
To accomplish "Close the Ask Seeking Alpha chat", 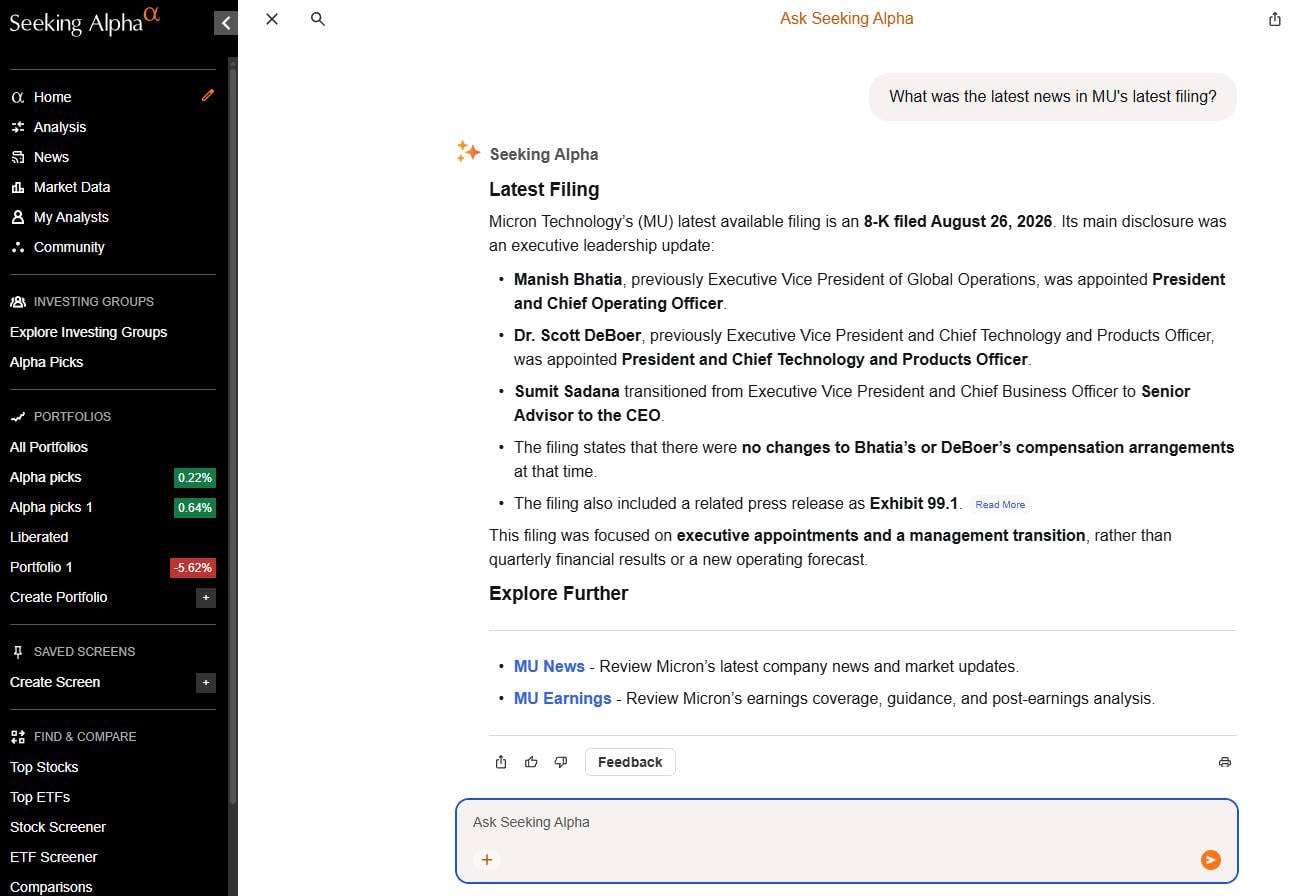I will tap(272, 19).
